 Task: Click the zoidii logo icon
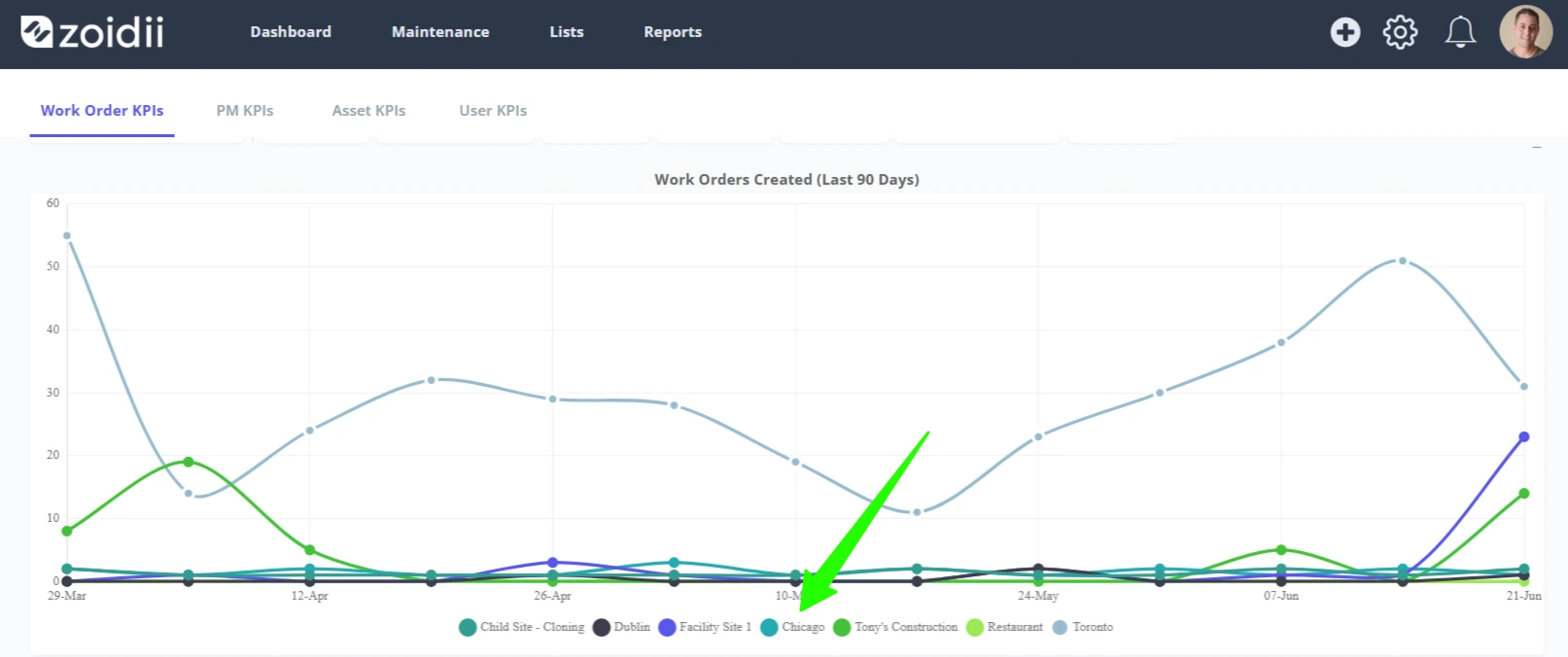tap(37, 32)
